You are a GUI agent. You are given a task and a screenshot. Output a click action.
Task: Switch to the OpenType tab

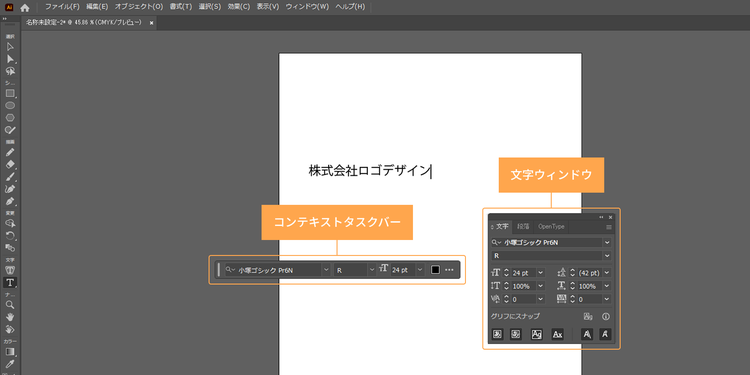pyautogui.click(x=551, y=227)
